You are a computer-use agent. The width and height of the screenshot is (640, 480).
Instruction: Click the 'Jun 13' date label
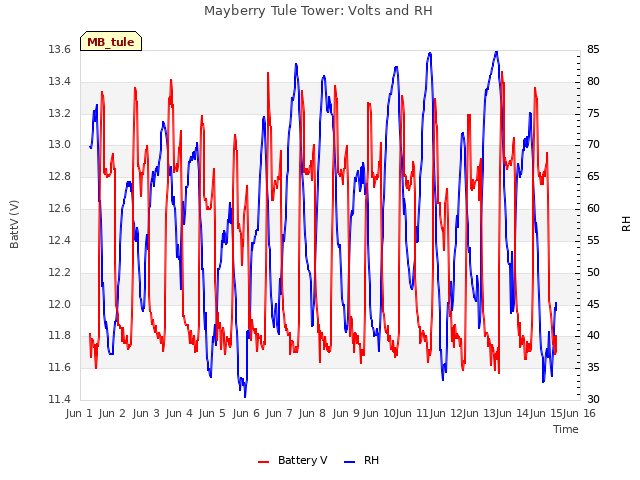click(479, 414)
